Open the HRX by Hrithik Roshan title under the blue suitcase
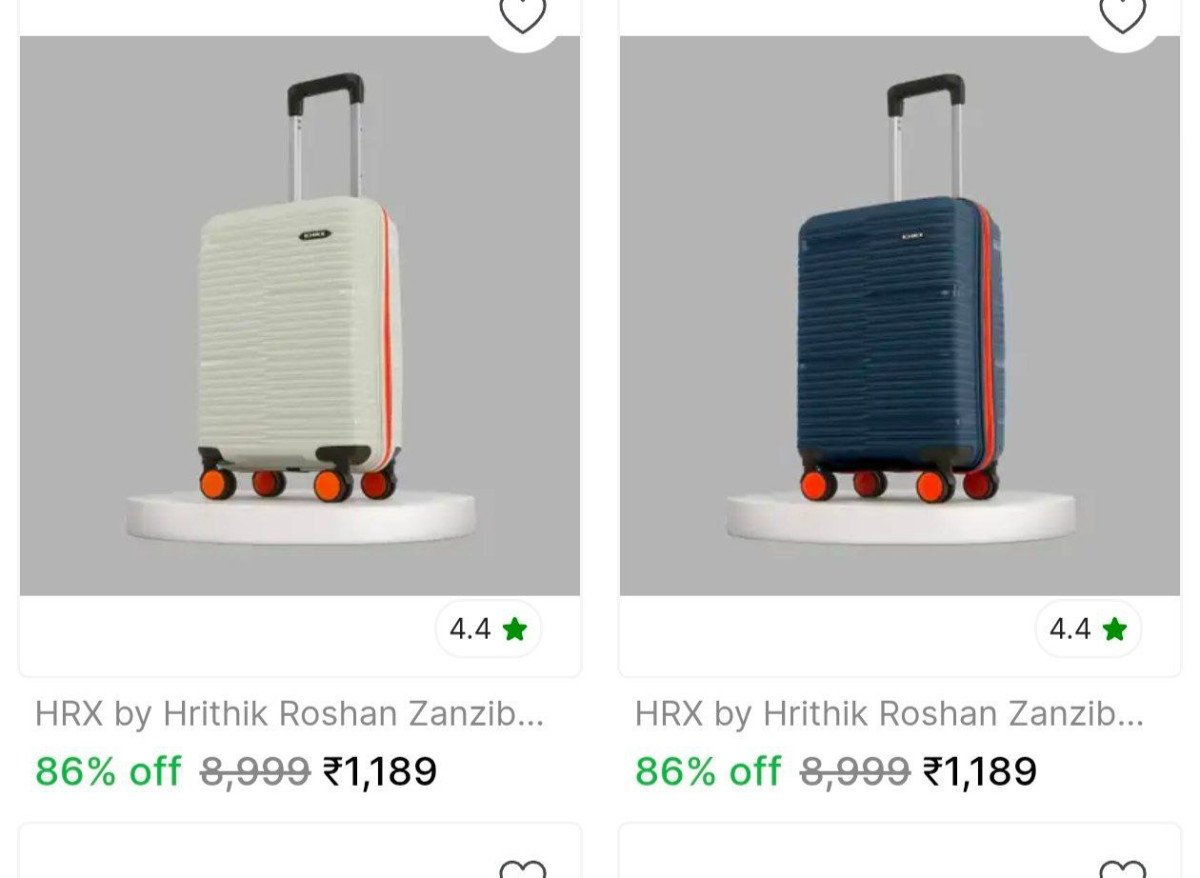 tap(890, 714)
